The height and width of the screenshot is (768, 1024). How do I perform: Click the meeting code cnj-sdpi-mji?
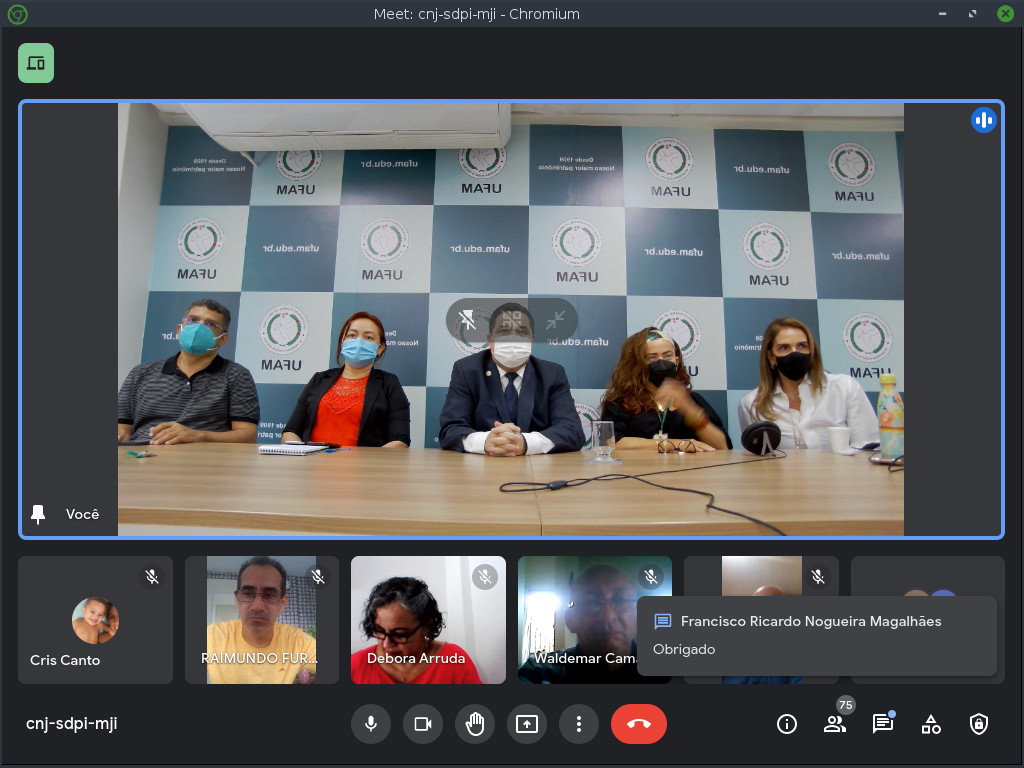point(72,724)
